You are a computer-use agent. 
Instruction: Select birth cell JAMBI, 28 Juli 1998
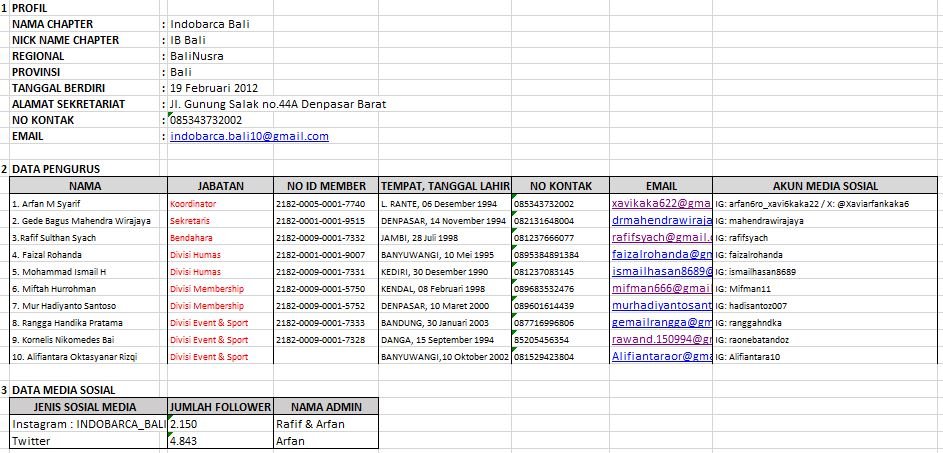coord(445,237)
